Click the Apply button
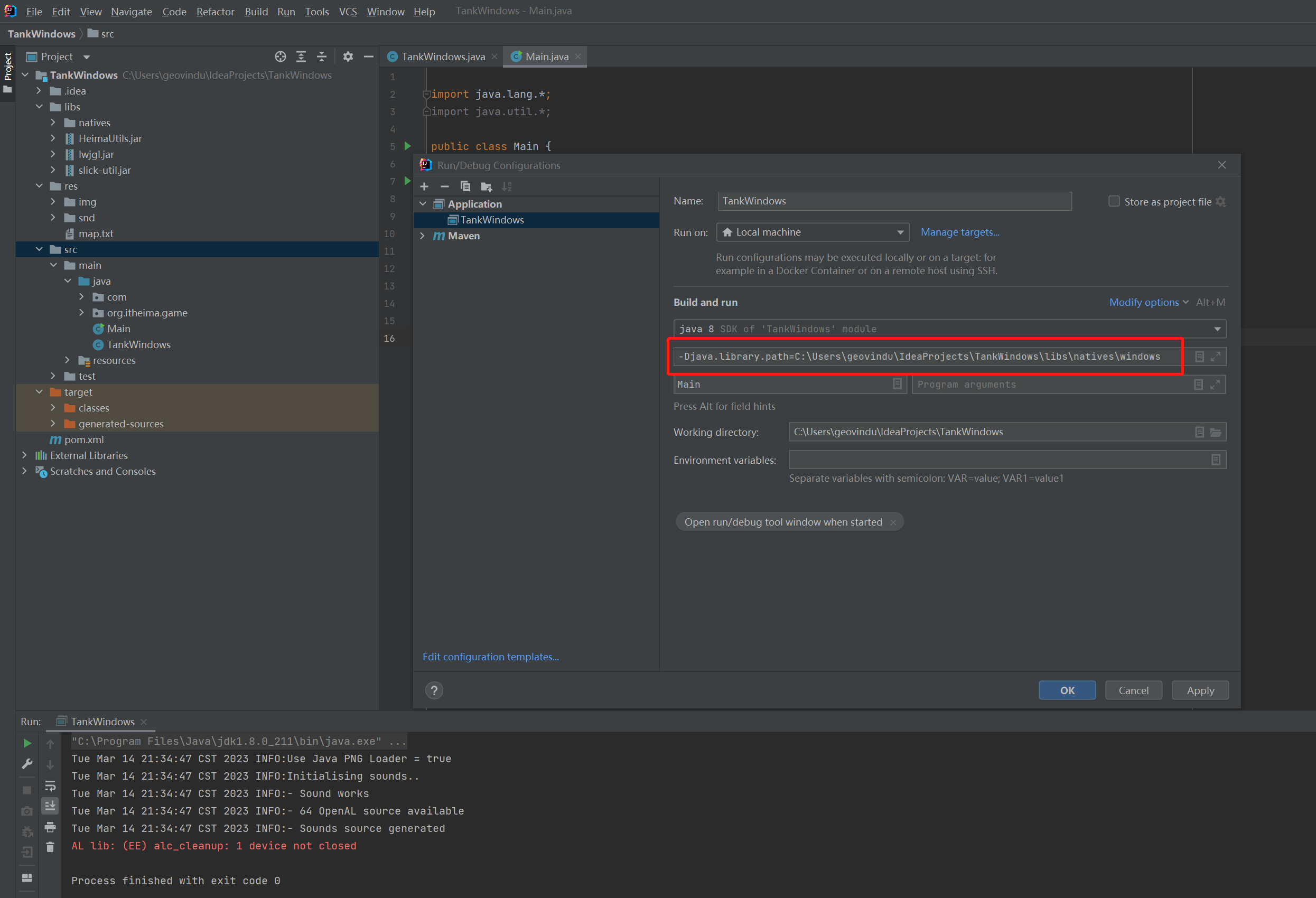This screenshot has width=1316, height=898. [x=1200, y=690]
